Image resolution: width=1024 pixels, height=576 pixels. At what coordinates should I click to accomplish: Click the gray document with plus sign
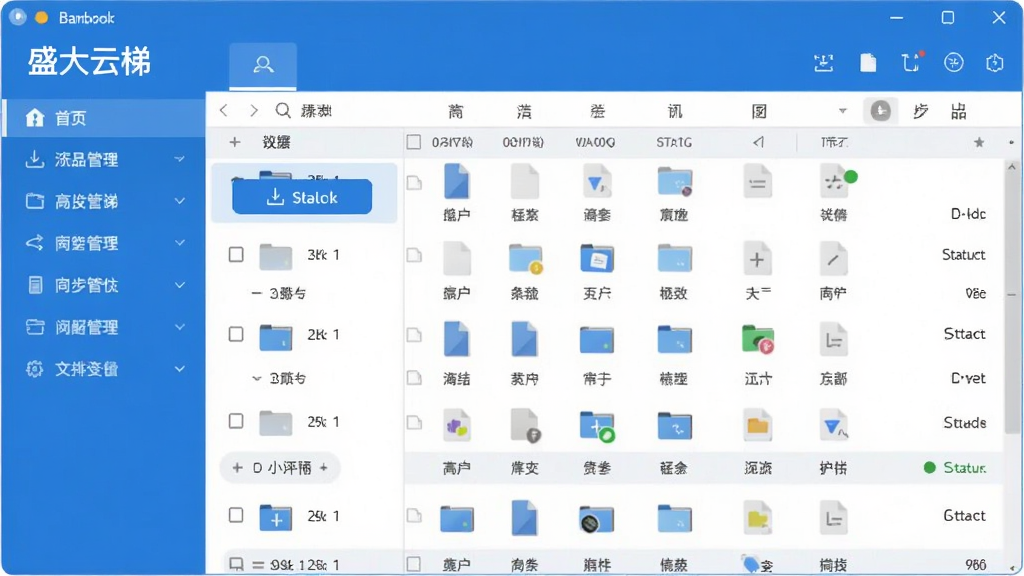pyautogui.click(x=758, y=259)
